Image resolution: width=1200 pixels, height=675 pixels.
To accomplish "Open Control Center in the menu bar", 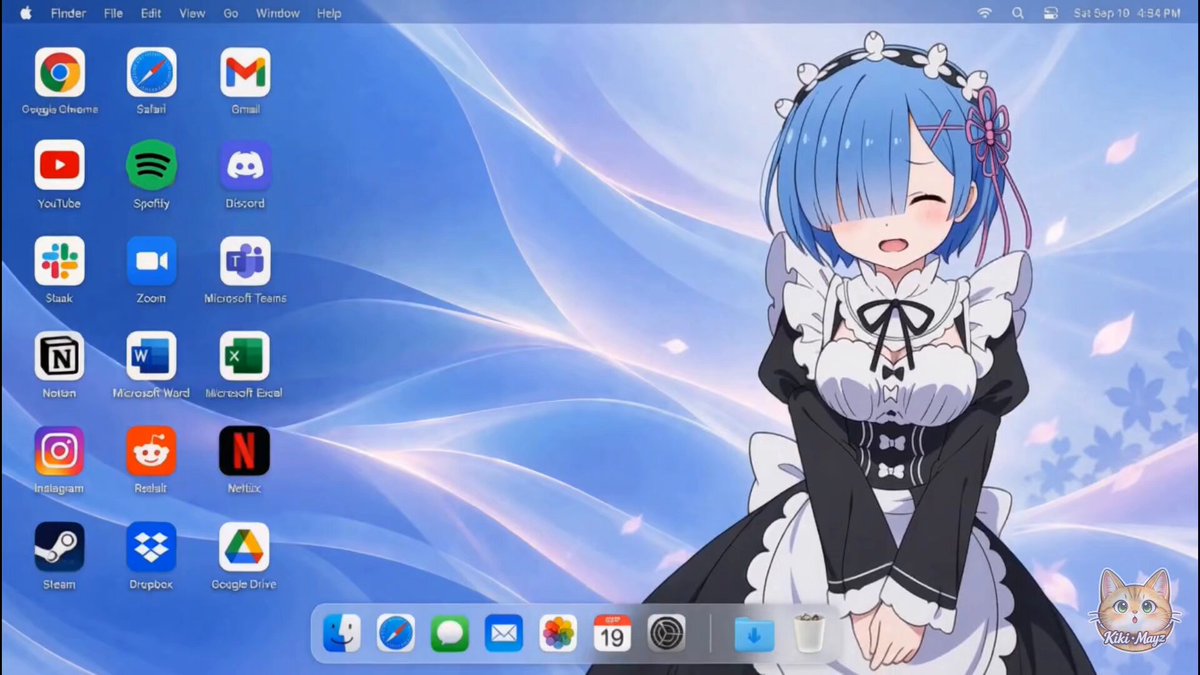I will tap(1050, 13).
